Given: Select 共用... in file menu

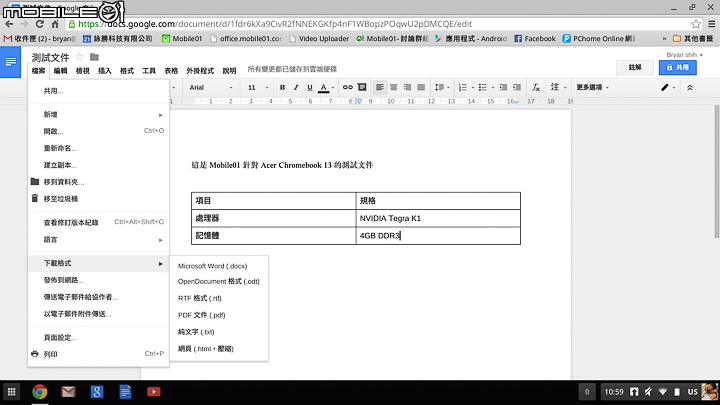Looking at the screenshot, I should 98,91.
